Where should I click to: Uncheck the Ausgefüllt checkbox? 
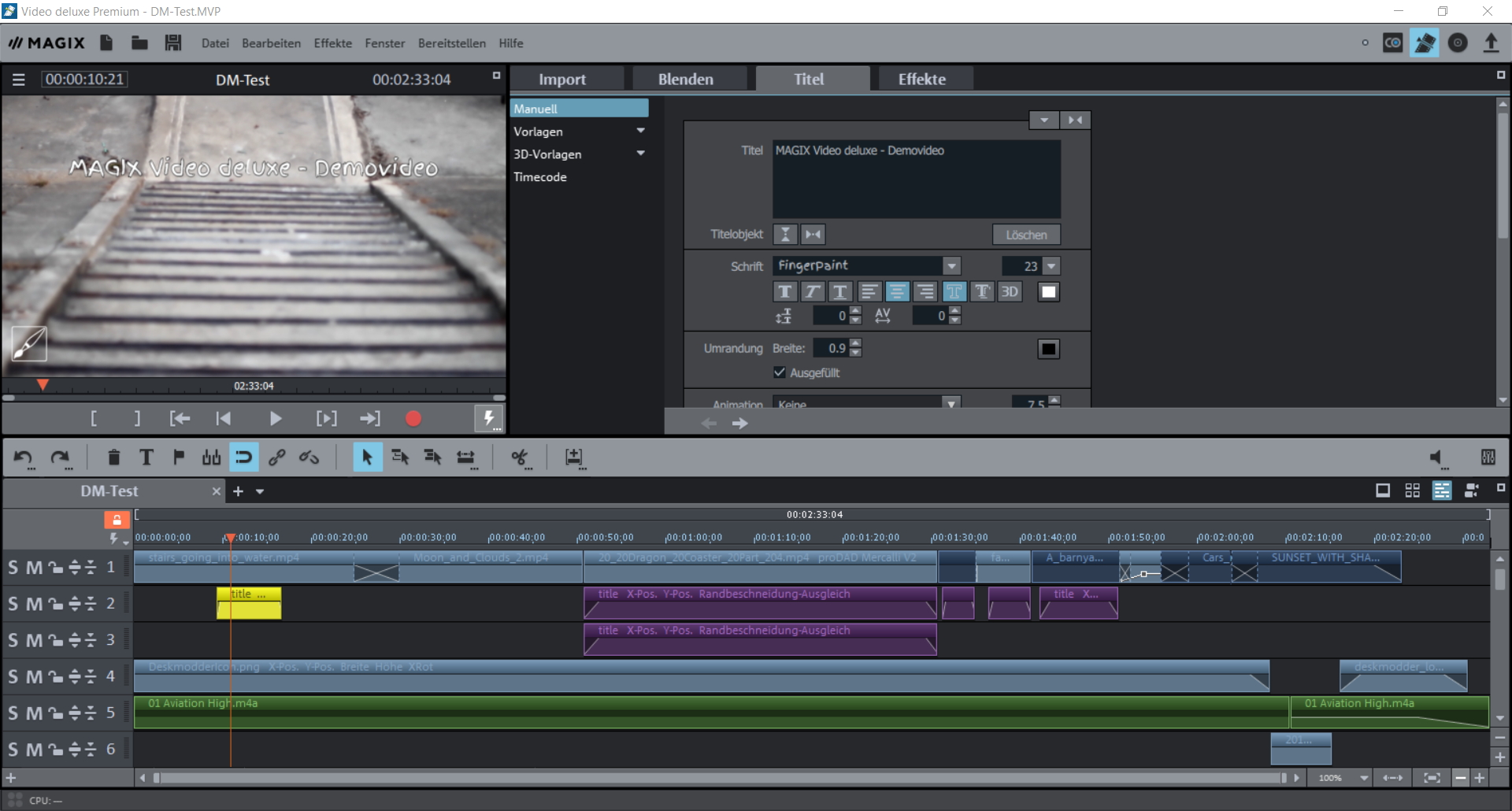point(780,372)
